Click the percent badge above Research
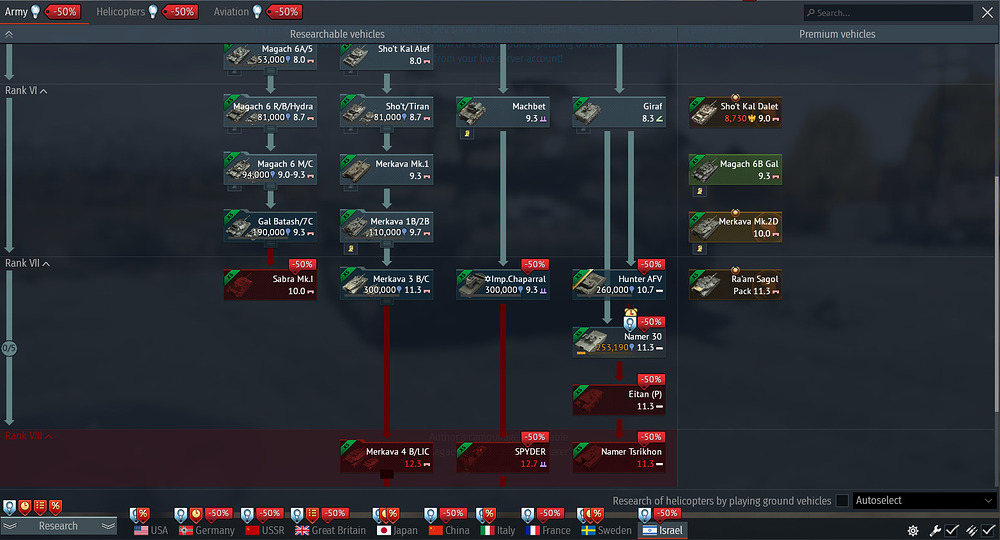The height and width of the screenshot is (540, 1000). [55, 507]
